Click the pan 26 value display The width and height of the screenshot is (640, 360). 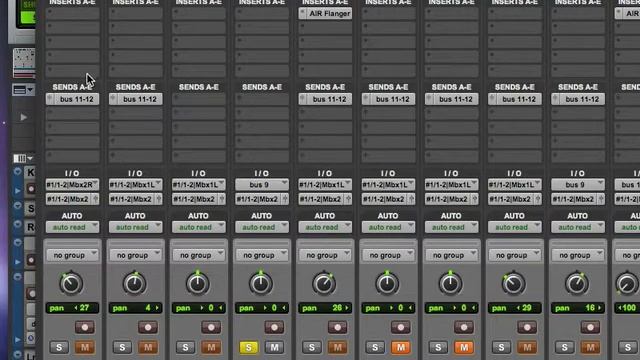(325, 308)
